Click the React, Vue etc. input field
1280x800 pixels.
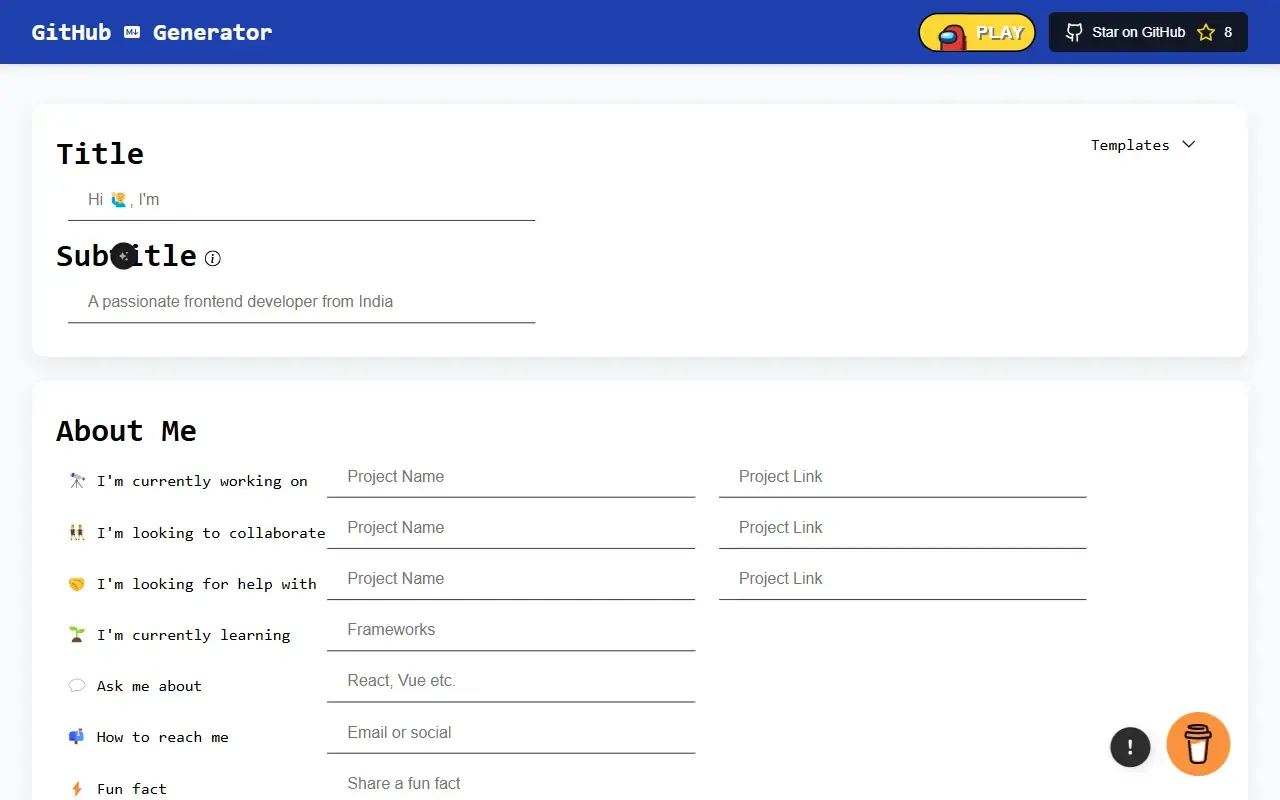click(x=511, y=681)
